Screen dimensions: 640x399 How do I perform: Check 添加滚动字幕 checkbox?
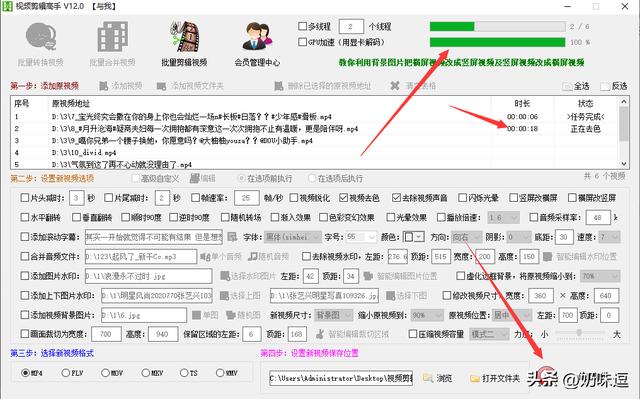25,237
